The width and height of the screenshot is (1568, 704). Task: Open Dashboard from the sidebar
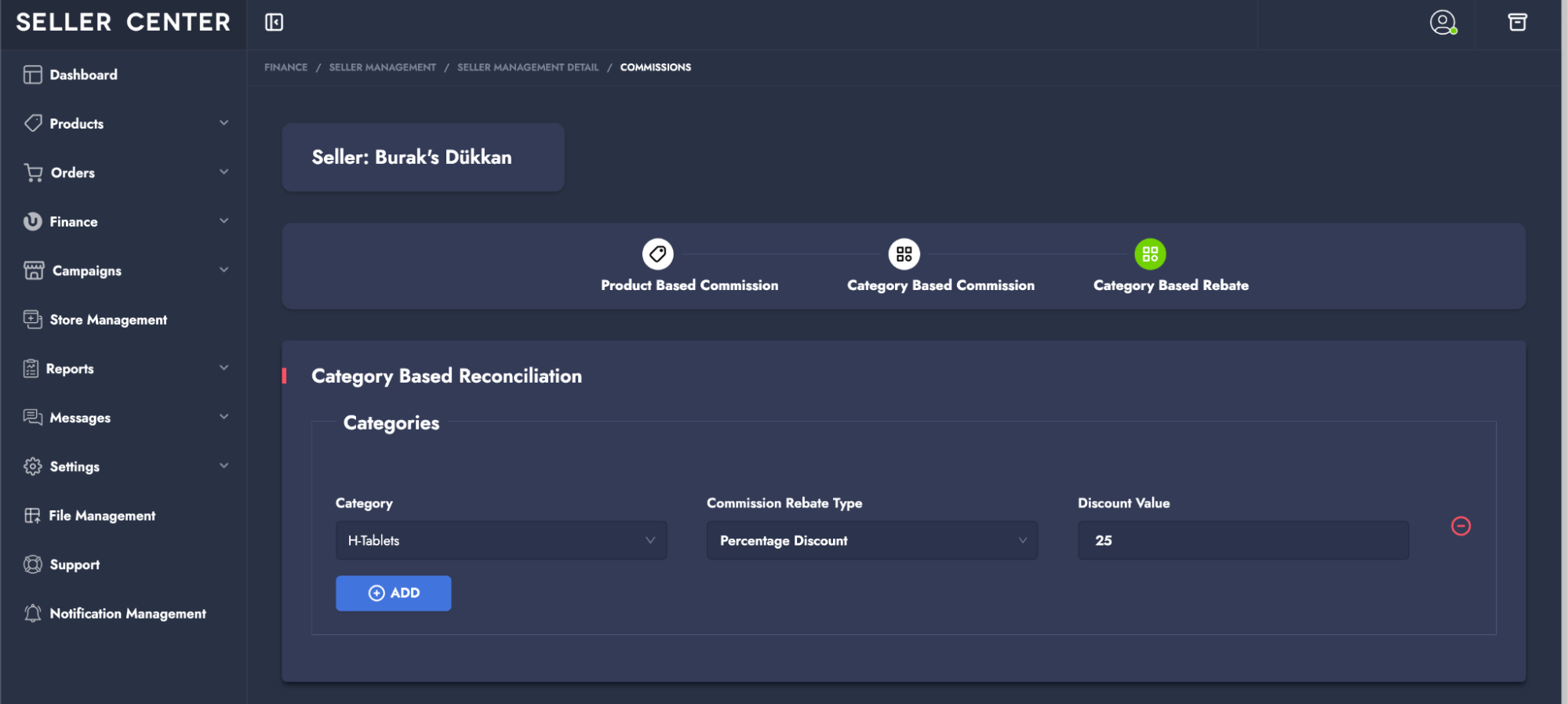click(83, 74)
